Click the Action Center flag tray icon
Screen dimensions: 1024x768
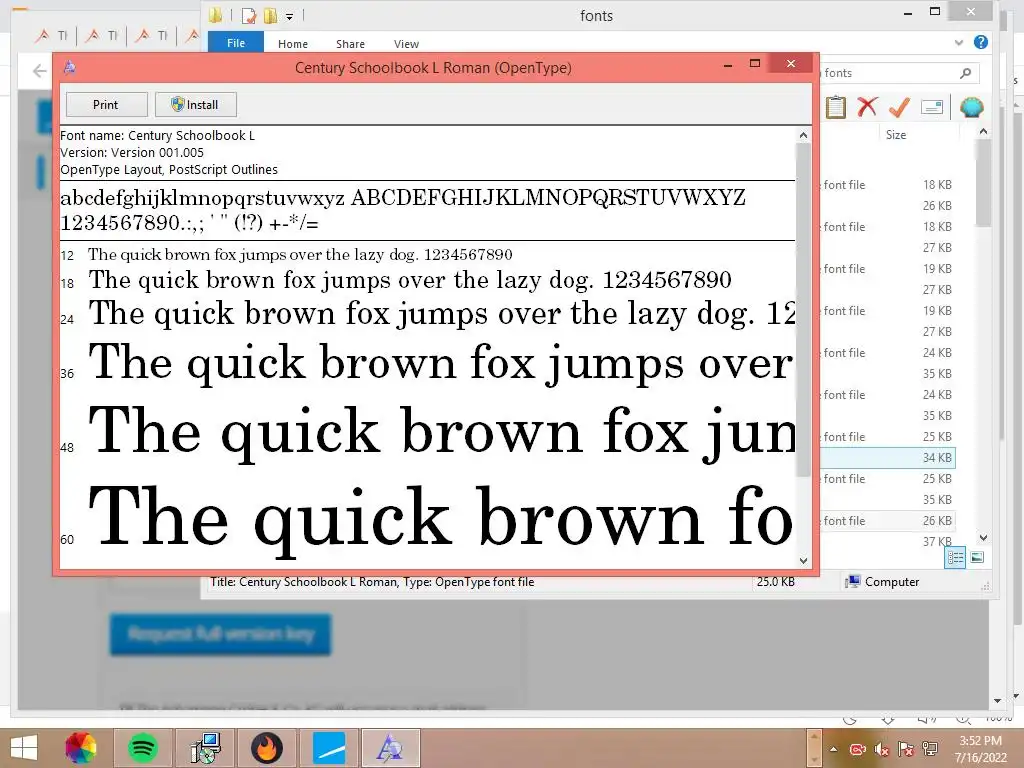906,749
